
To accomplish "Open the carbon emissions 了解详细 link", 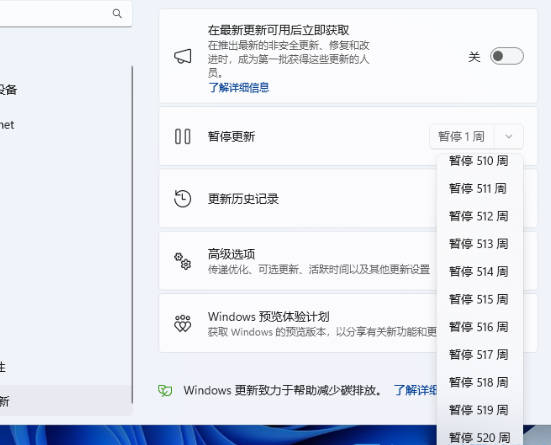I will pos(415,390).
